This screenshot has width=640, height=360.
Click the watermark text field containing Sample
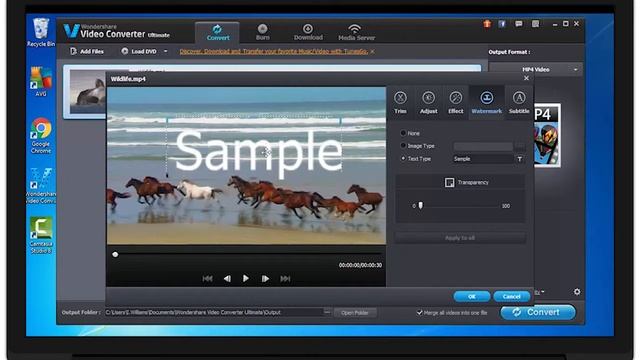click(483, 159)
